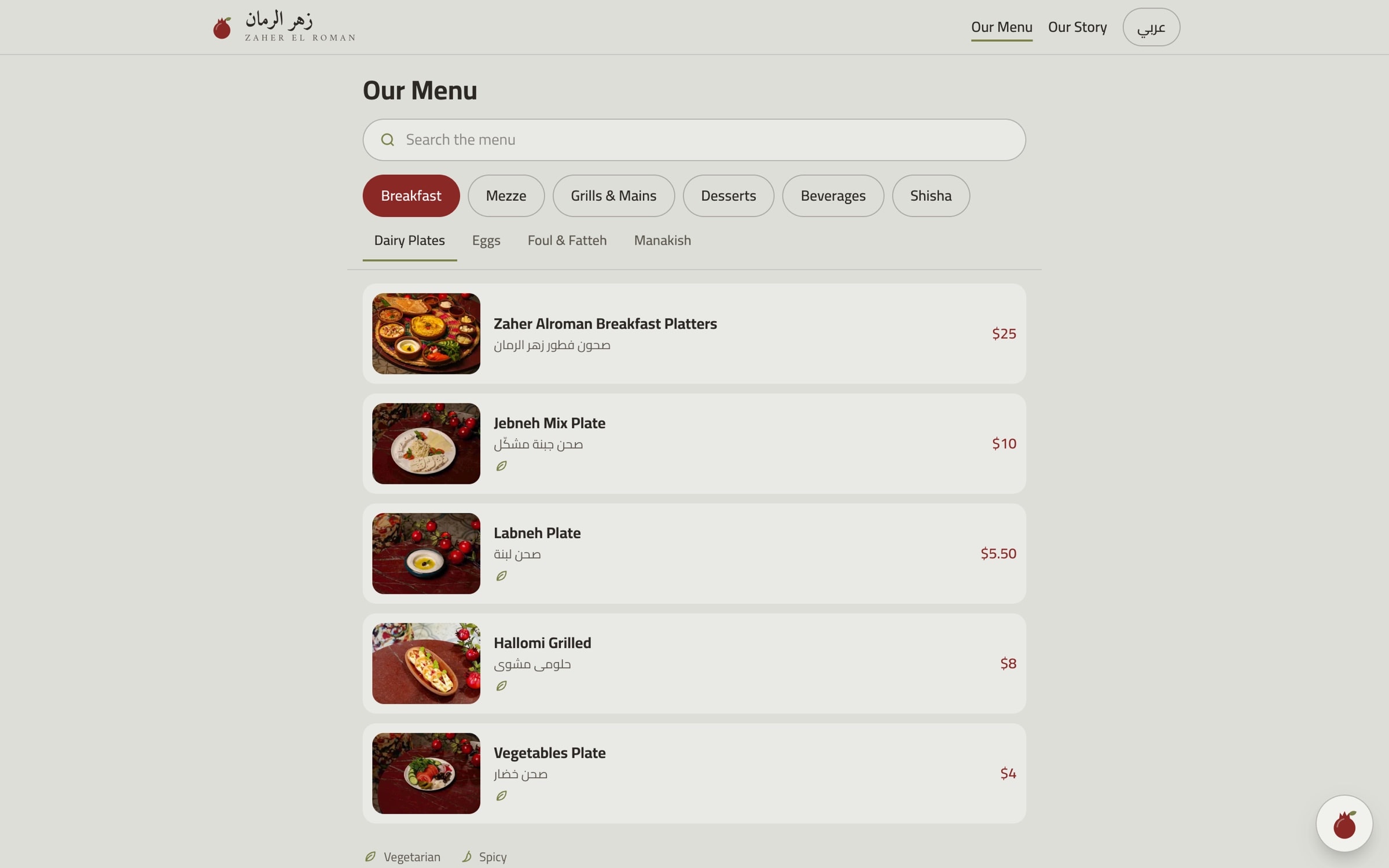The height and width of the screenshot is (868, 1389).
Task: Click the Labneh Plate title
Action: pyautogui.click(x=537, y=533)
